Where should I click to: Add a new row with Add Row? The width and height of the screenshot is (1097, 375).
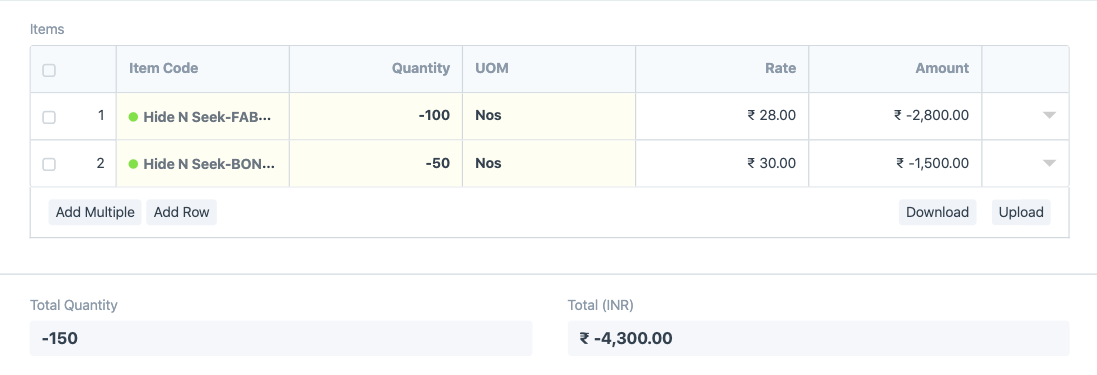click(x=181, y=212)
